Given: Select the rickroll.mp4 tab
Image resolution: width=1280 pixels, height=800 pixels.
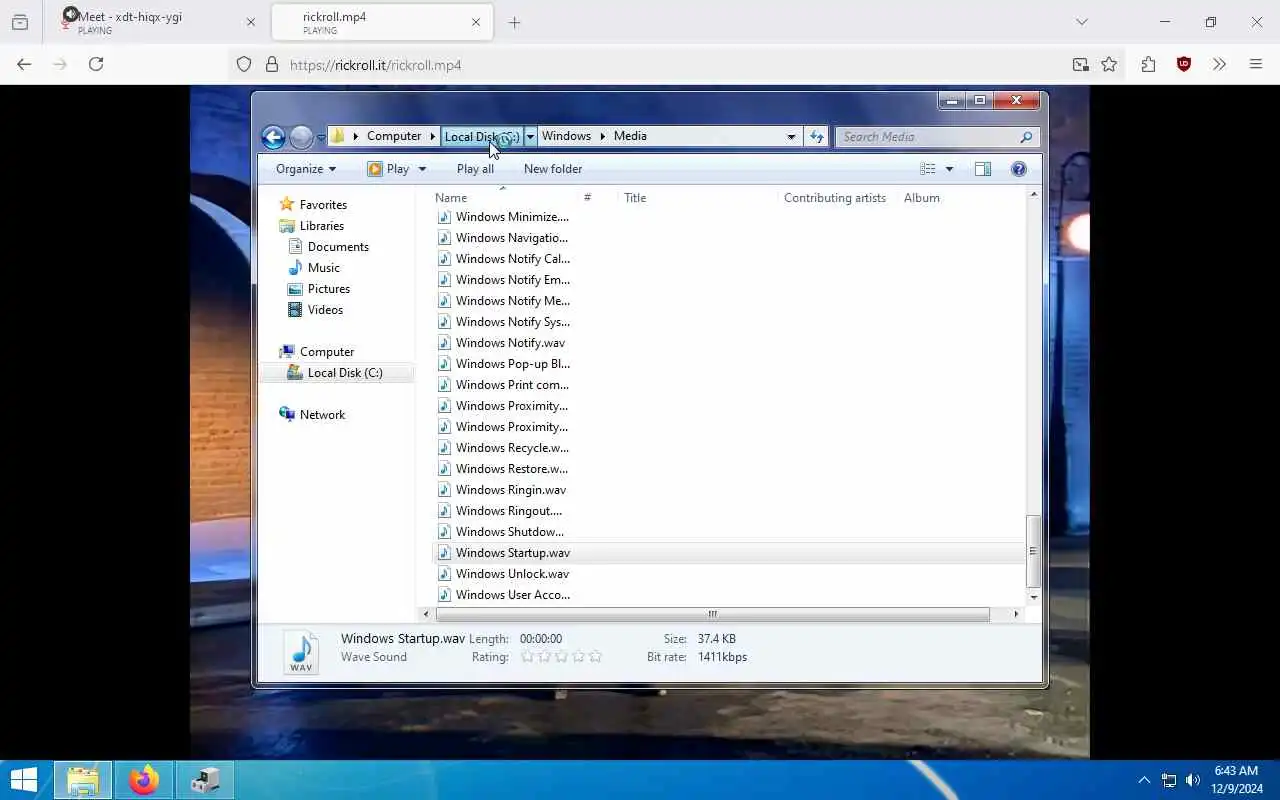Looking at the screenshot, I should tap(382, 22).
